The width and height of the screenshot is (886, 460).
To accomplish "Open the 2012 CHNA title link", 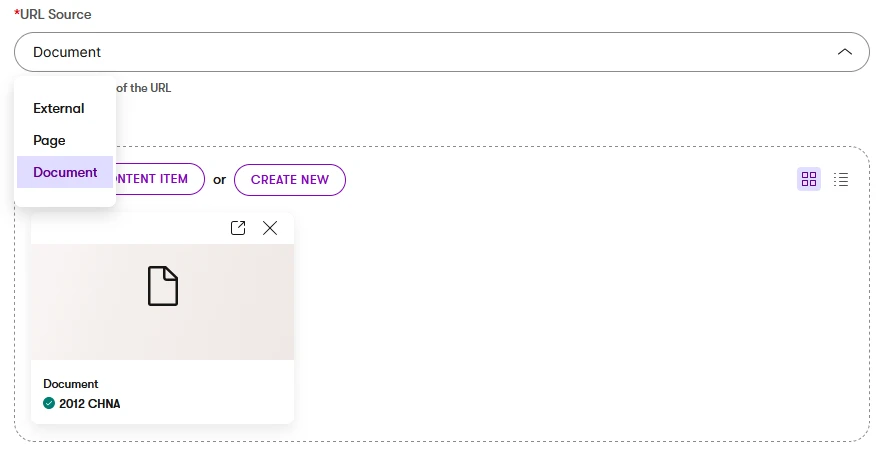I will [89, 404].
